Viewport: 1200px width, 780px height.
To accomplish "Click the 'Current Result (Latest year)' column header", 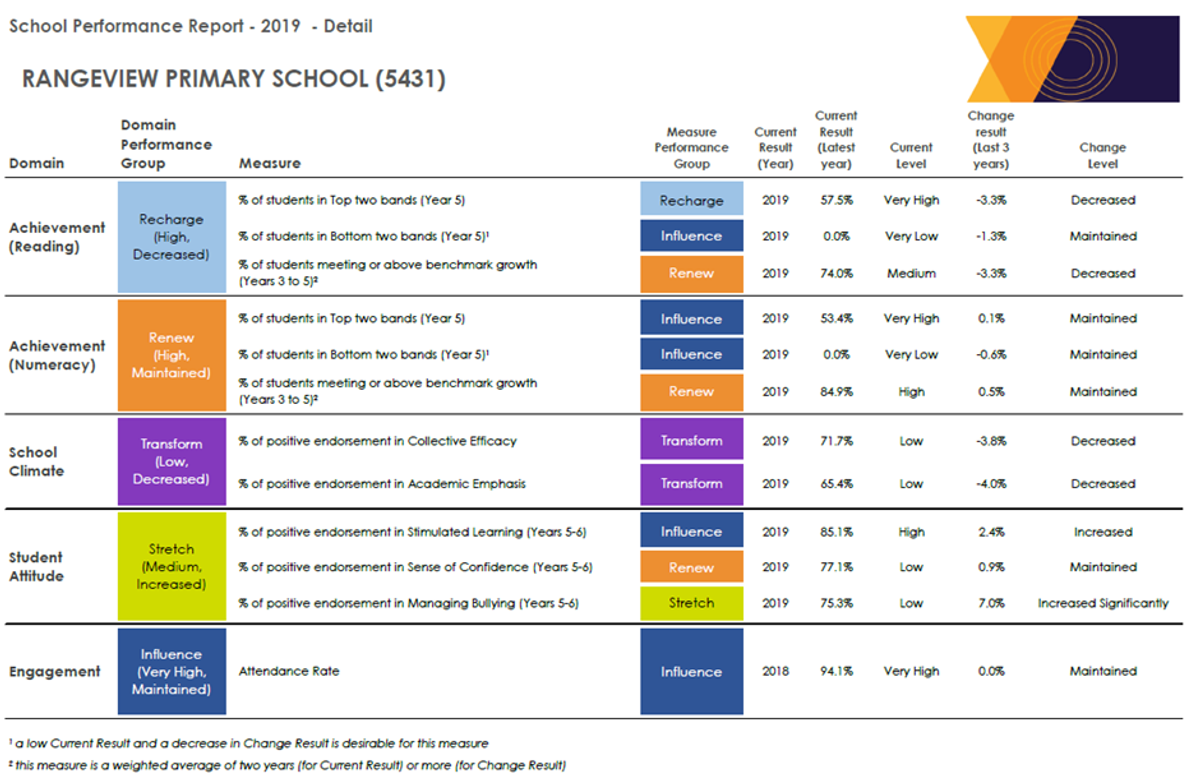I will tap(836, 140).
